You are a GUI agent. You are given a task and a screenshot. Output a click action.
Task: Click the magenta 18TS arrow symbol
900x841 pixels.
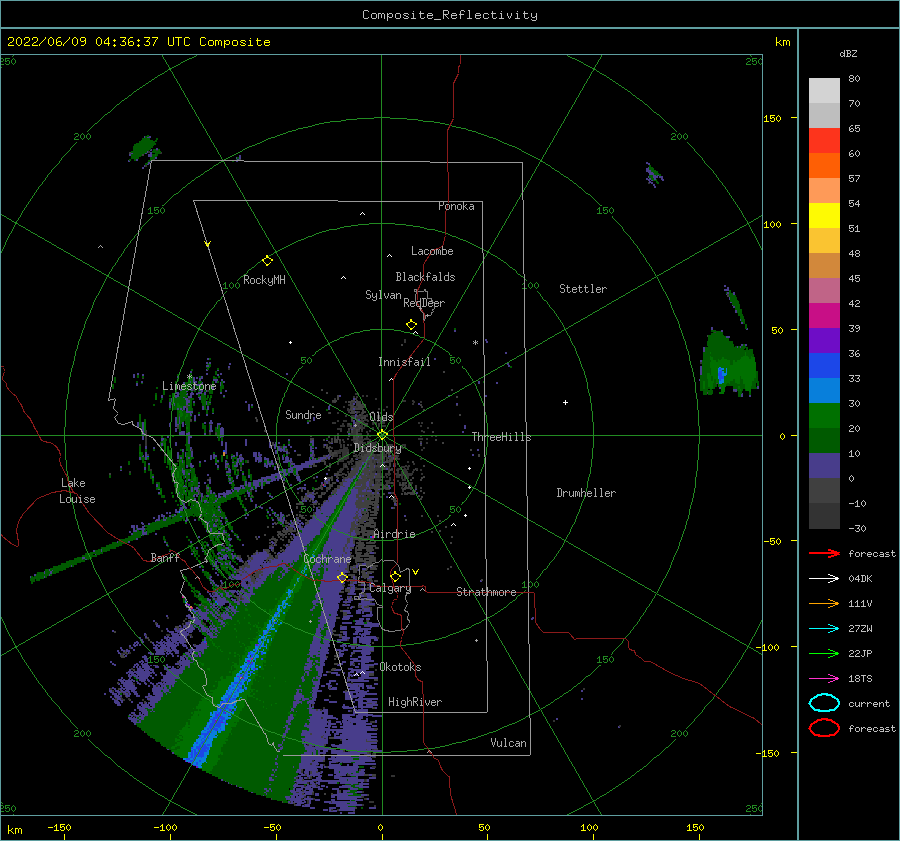click(x=824, y=679)
